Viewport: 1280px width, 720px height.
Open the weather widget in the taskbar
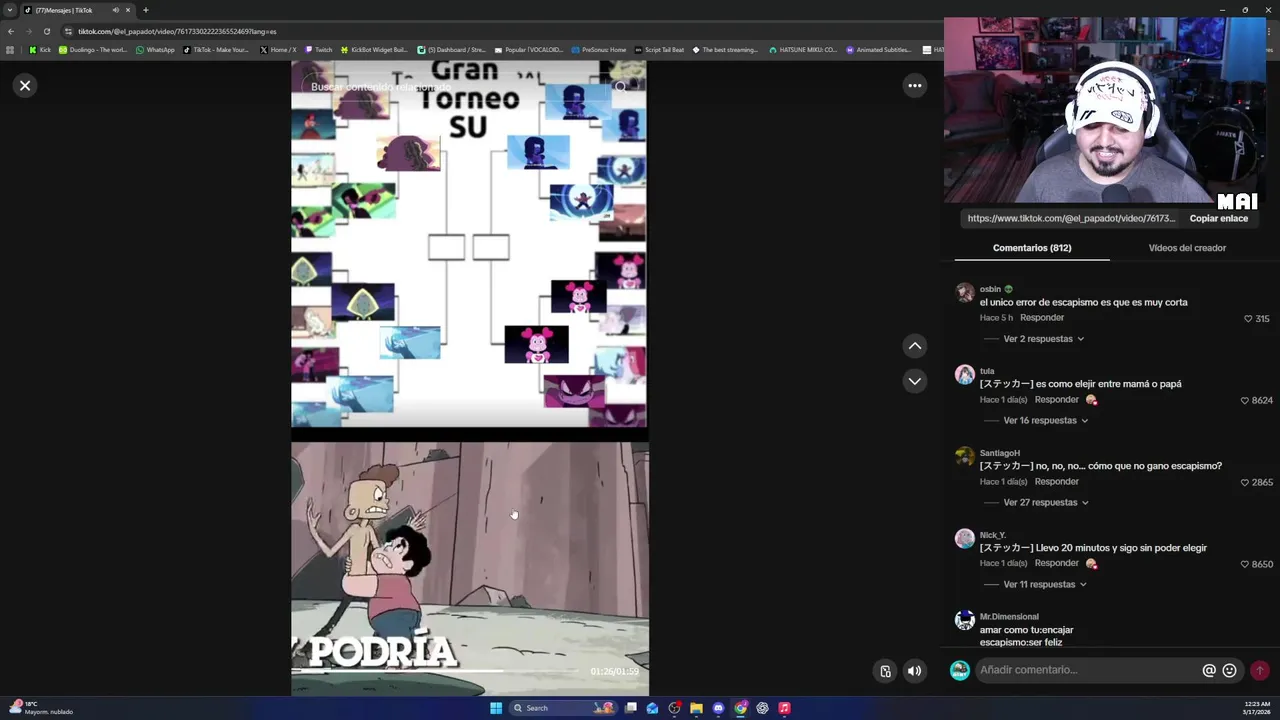[x=42, y=708]
